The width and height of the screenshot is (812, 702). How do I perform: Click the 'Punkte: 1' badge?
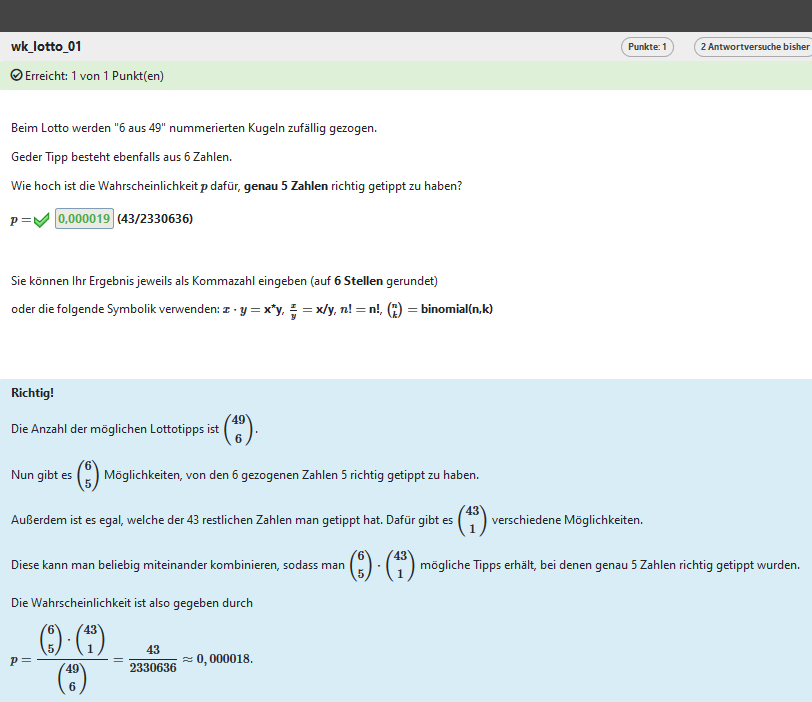pos(648,47)
